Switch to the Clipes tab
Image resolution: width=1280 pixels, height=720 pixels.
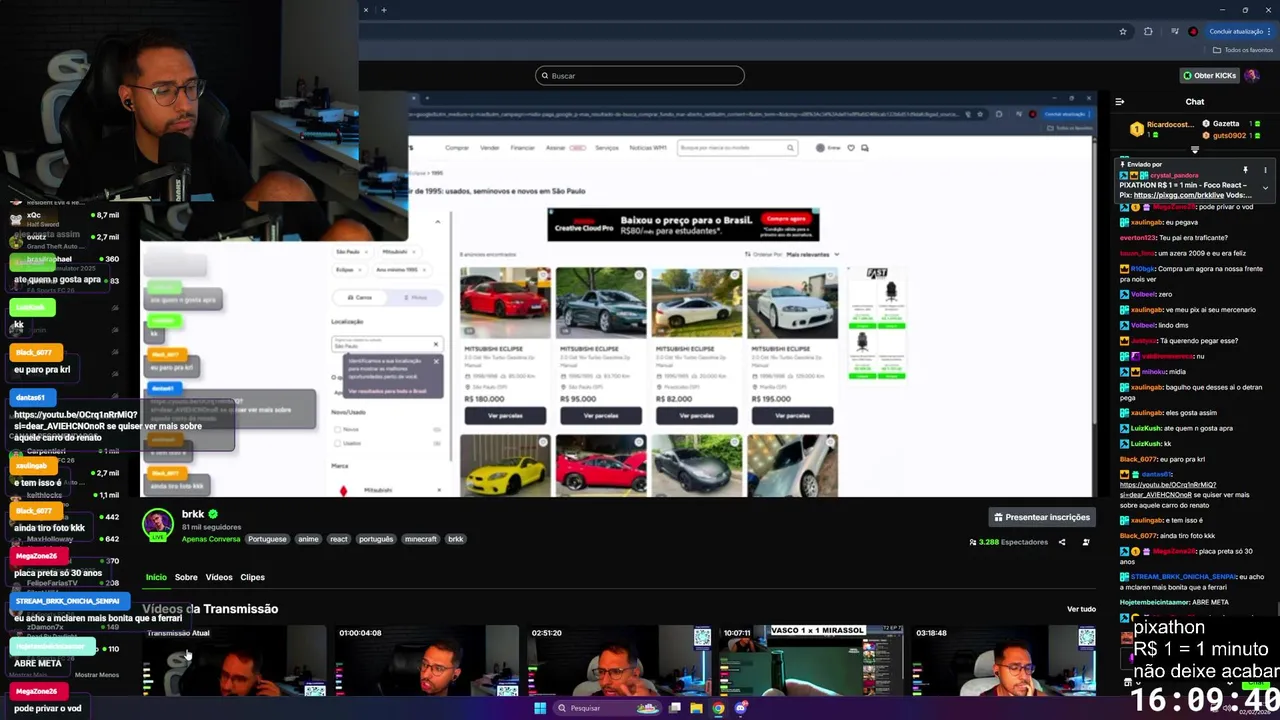pyautogui.click(x=252, y=577)
